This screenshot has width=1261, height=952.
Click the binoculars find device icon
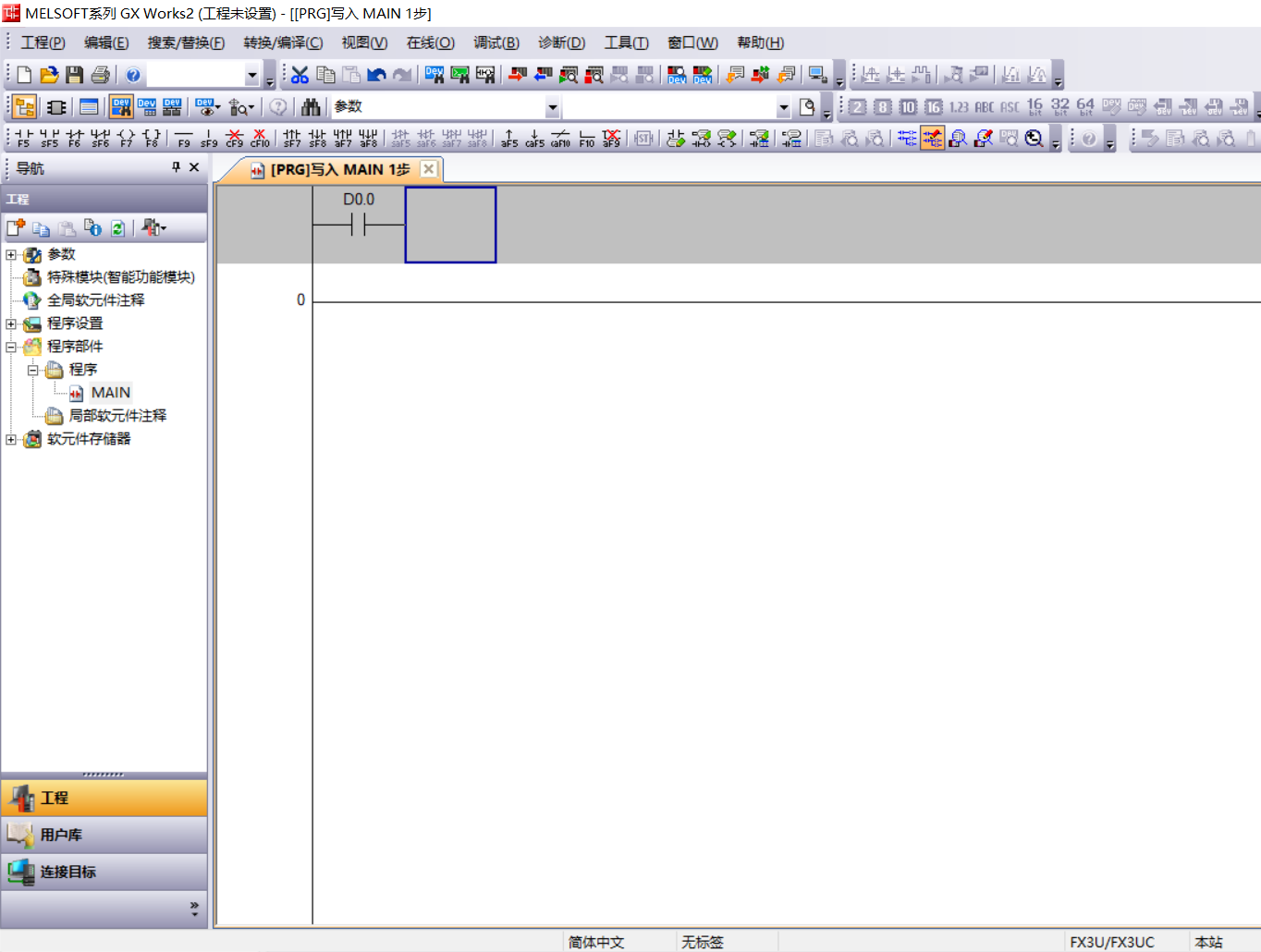pyautogui.click(x=311, y=107)
